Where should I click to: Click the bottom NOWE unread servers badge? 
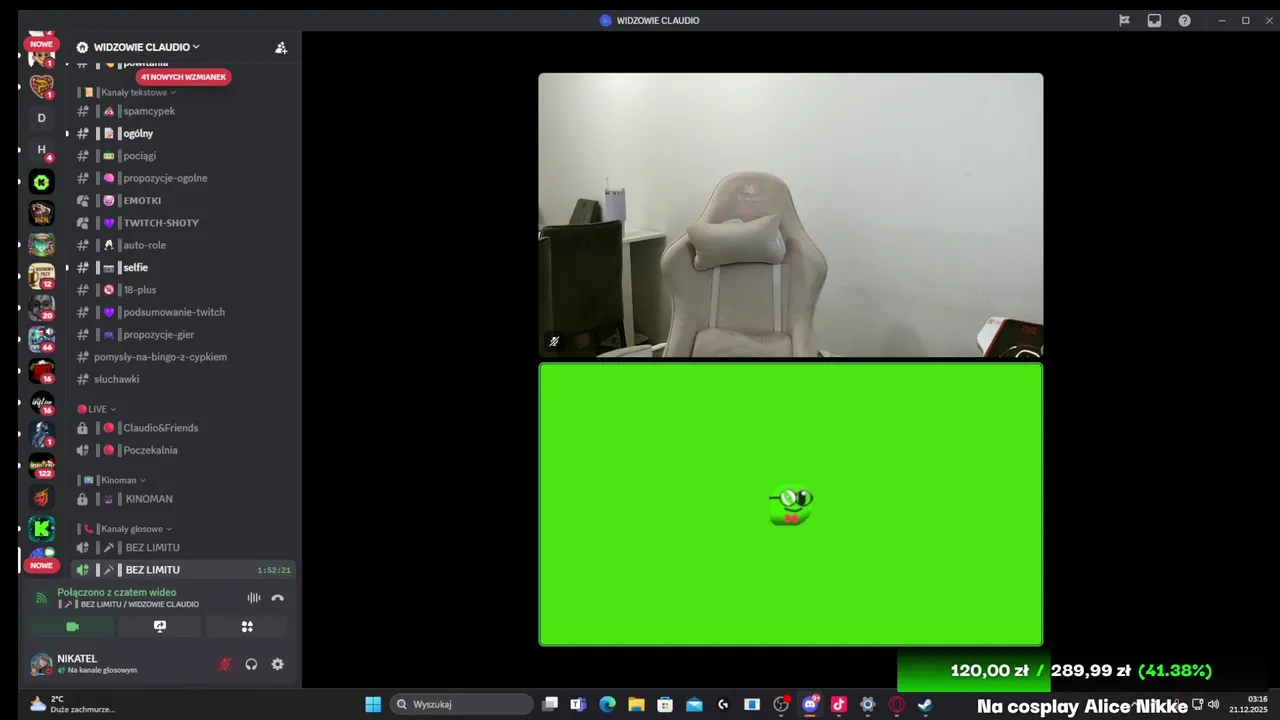[41, 565]
